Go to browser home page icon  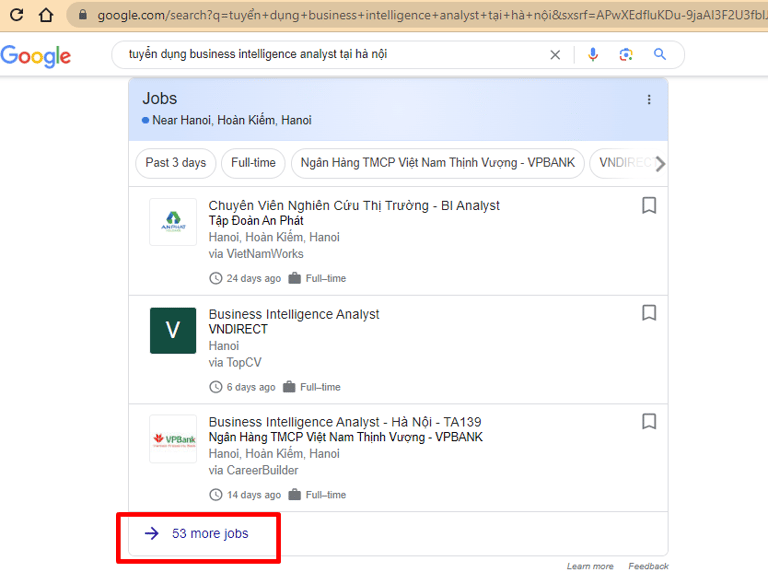(46, 15)
